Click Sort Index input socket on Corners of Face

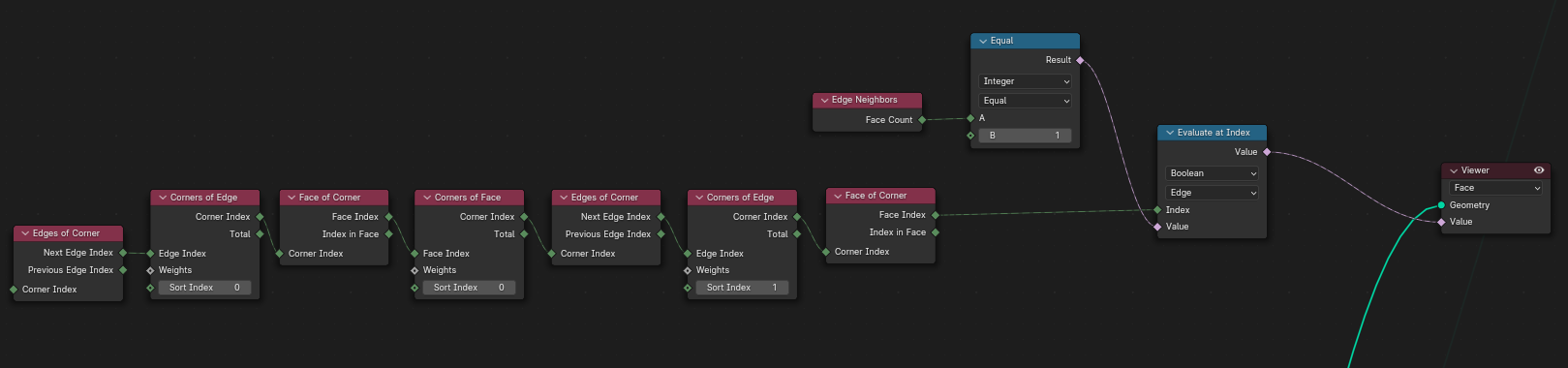(415, 288)
